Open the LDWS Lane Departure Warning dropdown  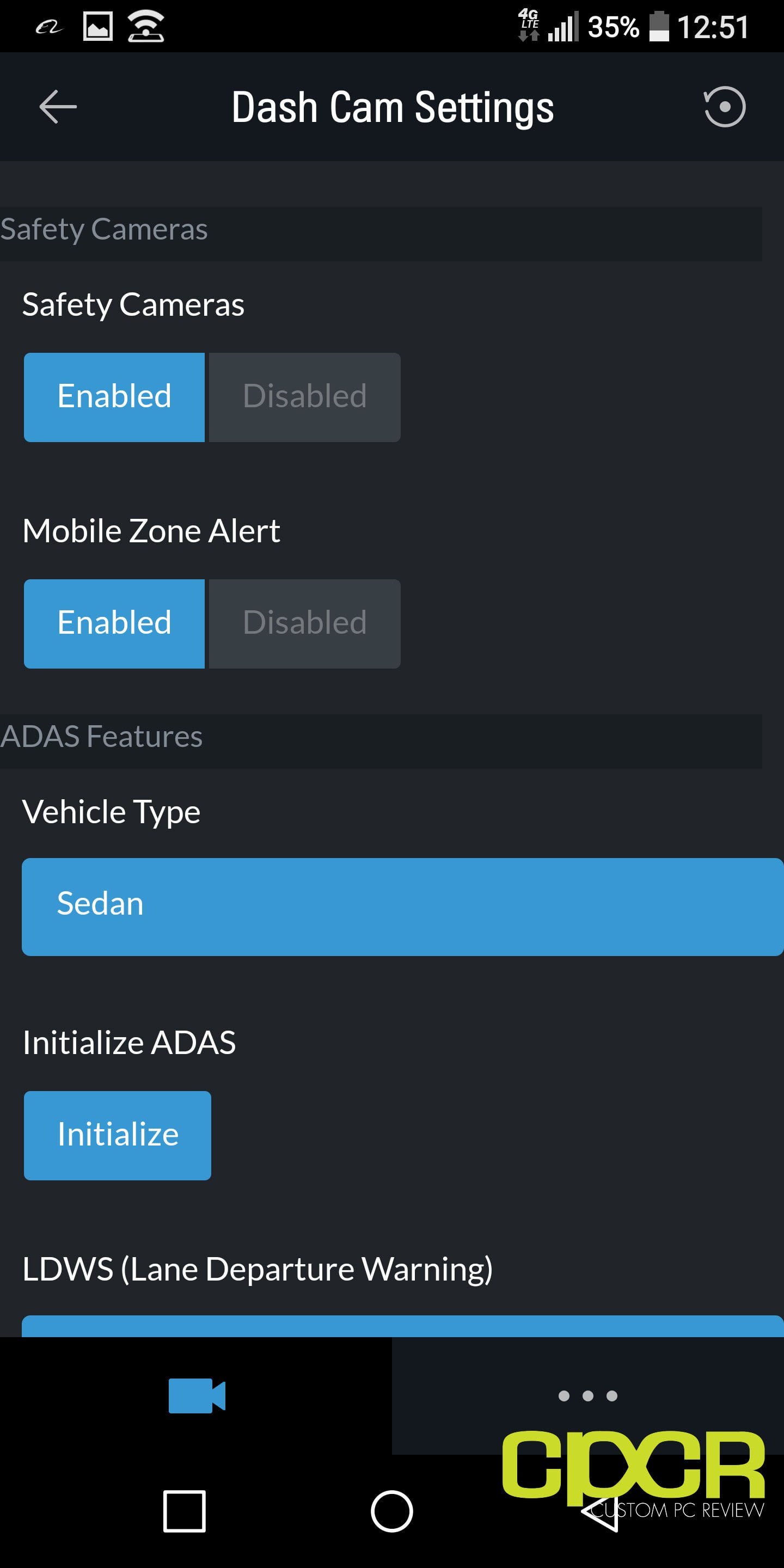click(x=402, y=1326)
